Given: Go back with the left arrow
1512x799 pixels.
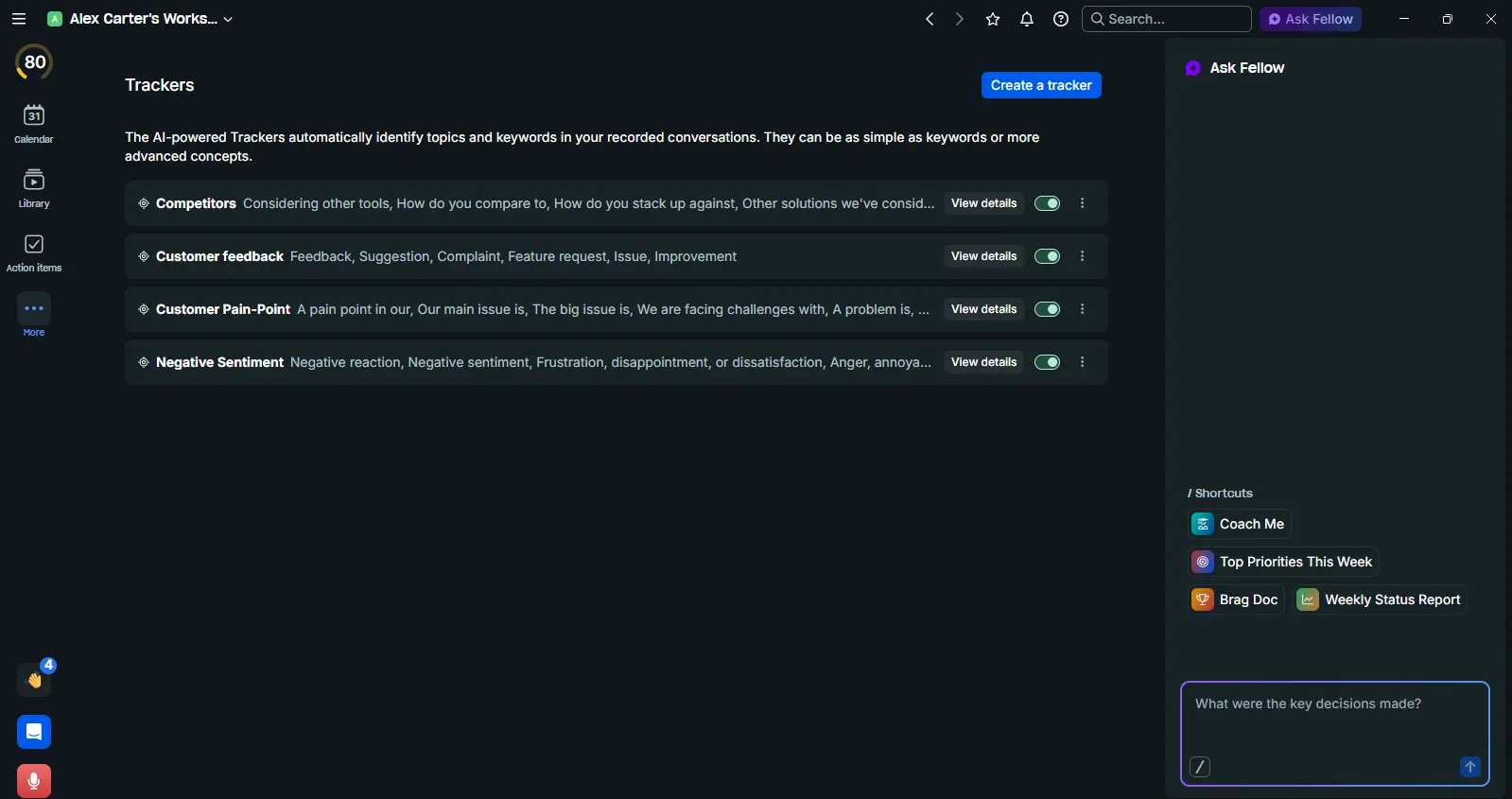Looking at the screenshot, I should pos(930,19).
